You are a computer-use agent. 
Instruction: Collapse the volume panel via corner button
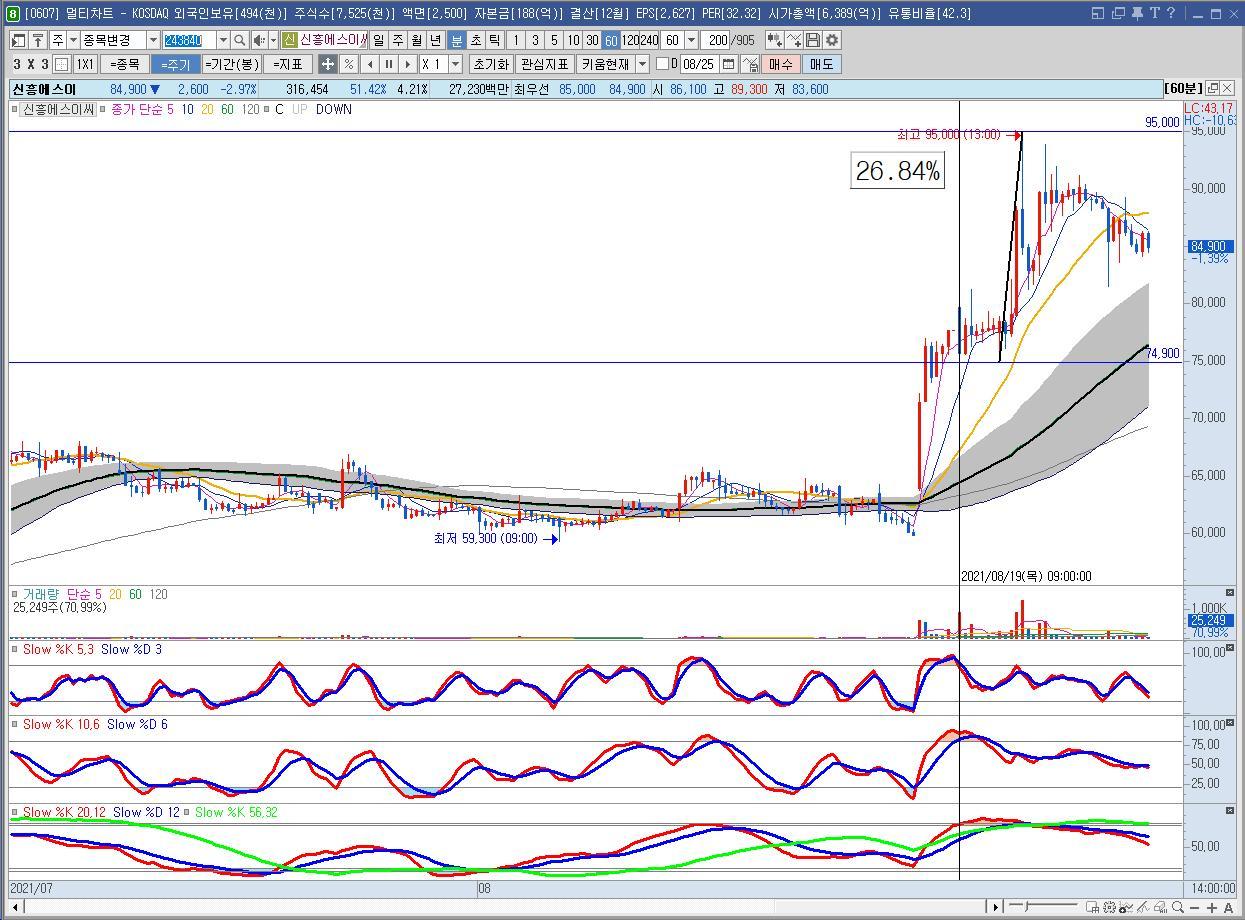[1230, 593]
